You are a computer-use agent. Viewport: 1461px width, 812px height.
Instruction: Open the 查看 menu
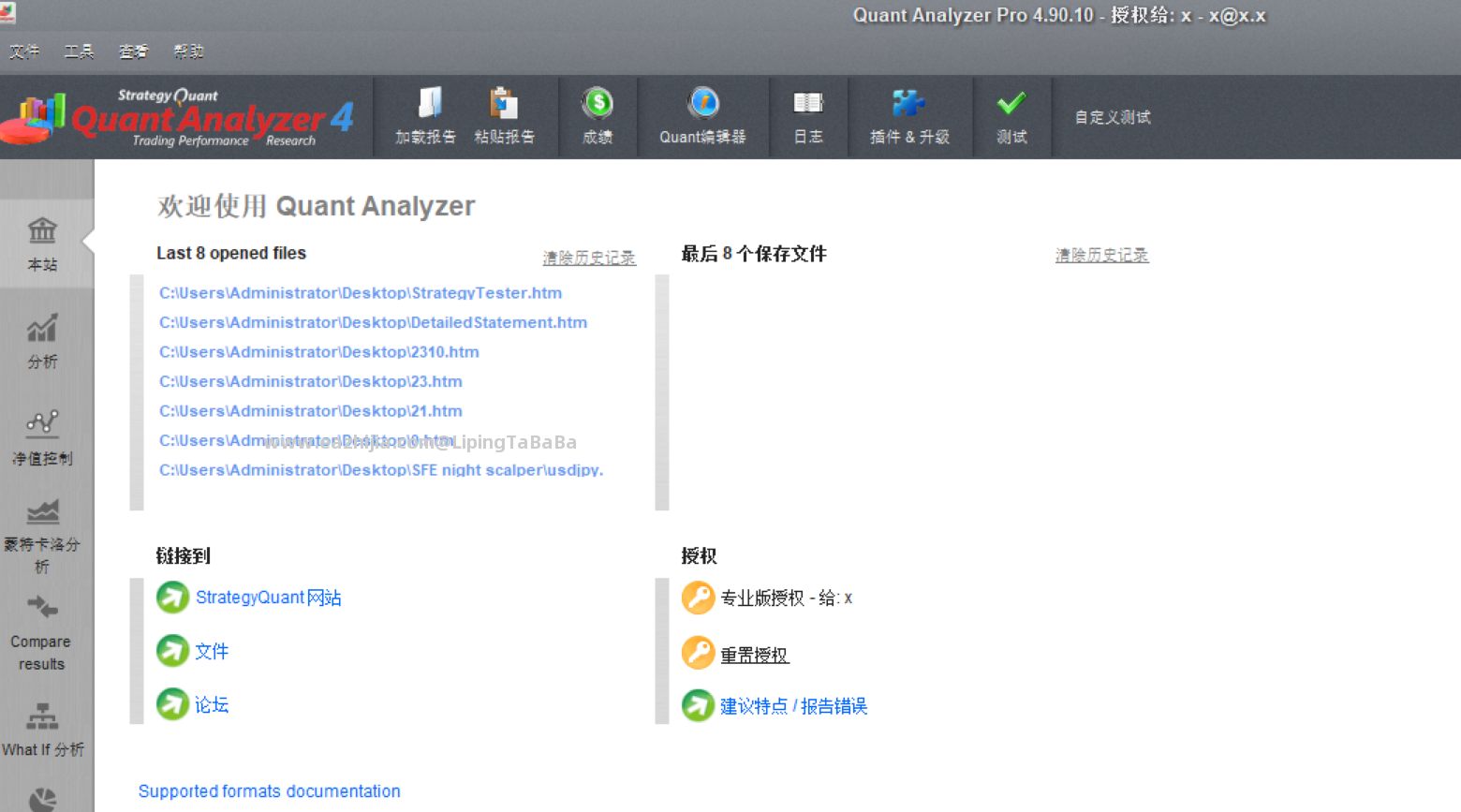(134, 52)
